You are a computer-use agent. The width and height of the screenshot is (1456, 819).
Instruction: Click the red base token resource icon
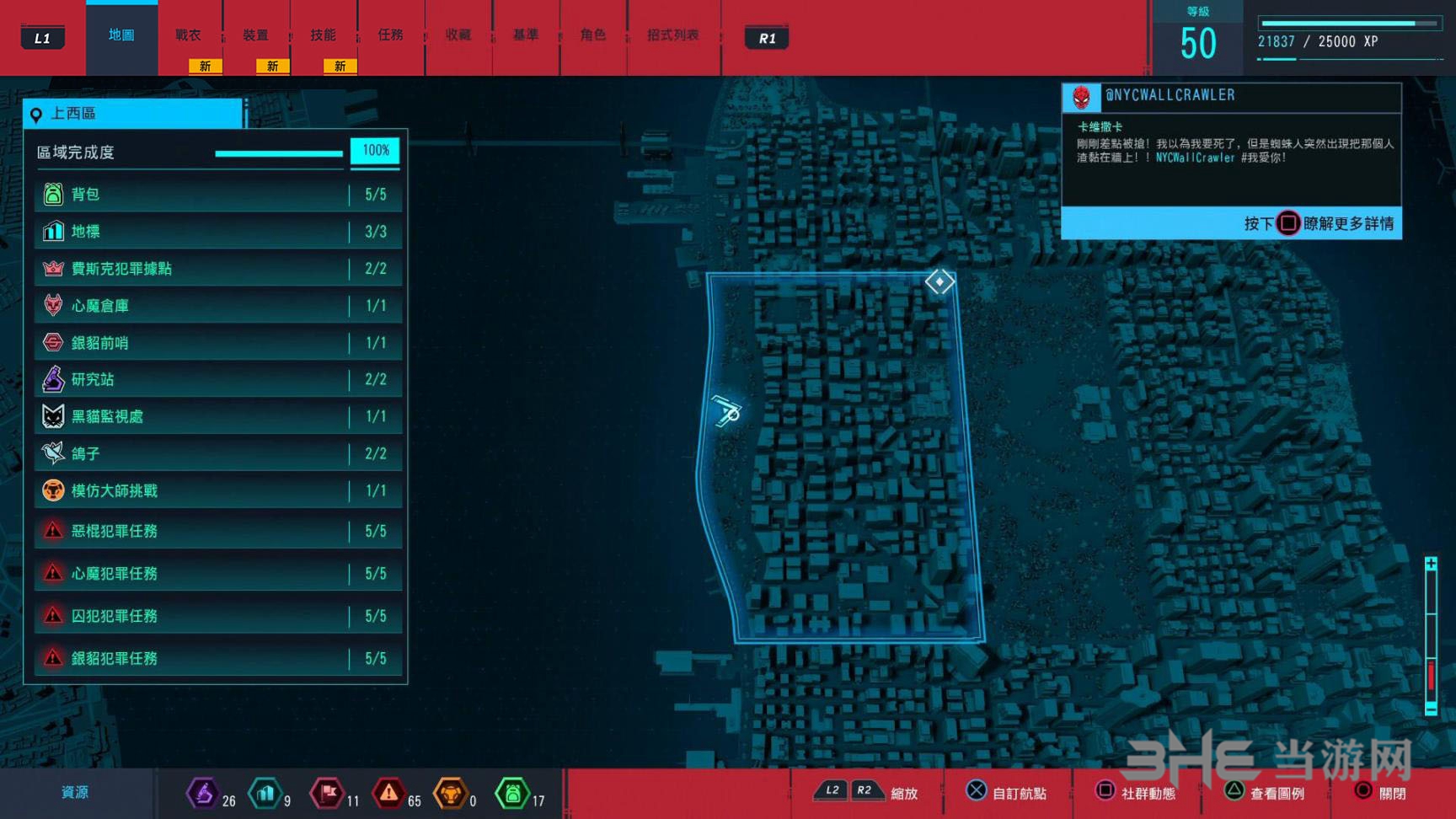[327, 793]
